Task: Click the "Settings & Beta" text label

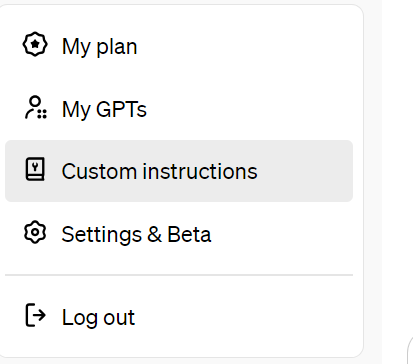Action: [136, 234]
